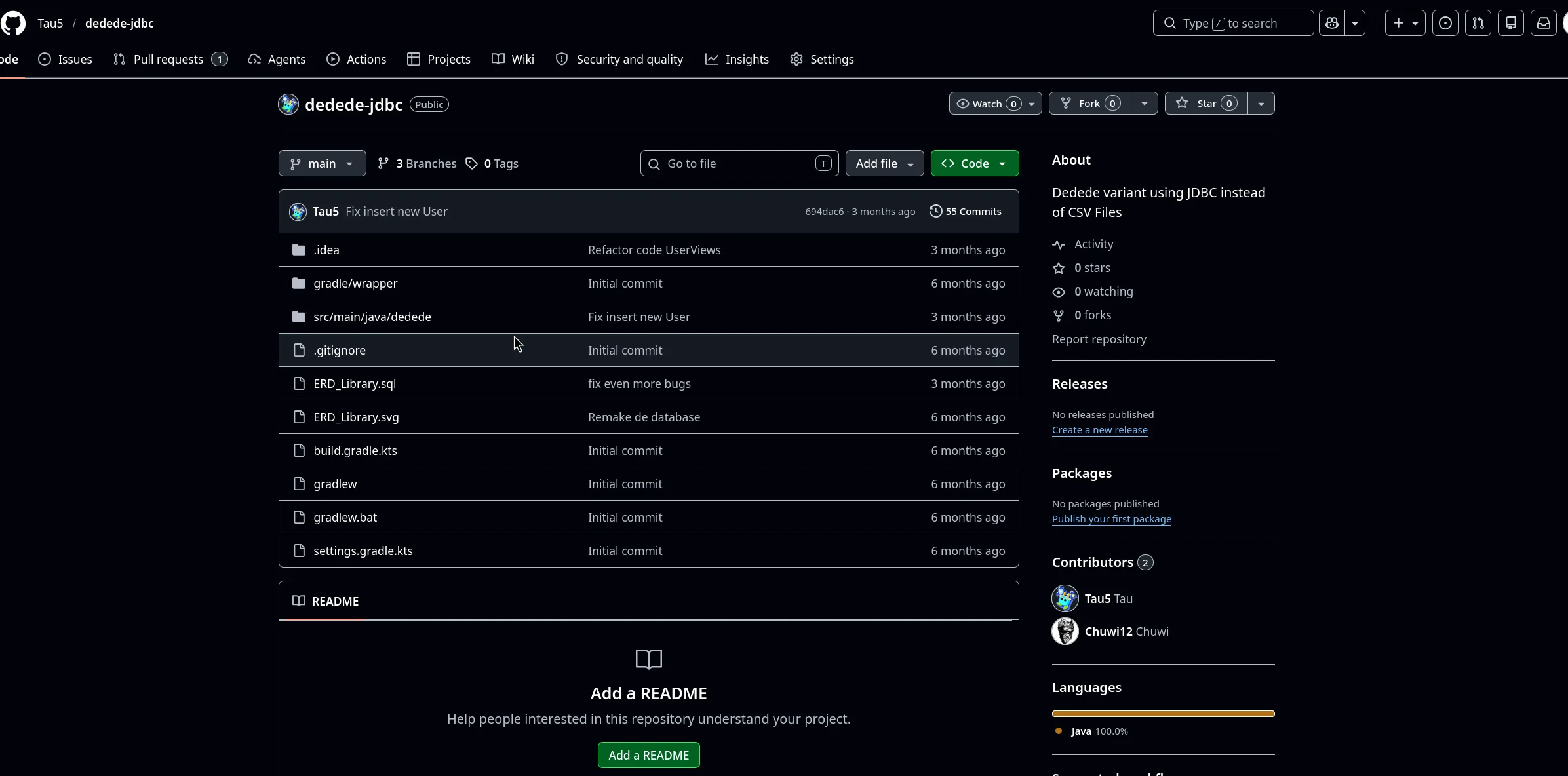Click Create a new release link
Screen dimensions: 1568x776
pyautogui.click(x=1099, y=430)
